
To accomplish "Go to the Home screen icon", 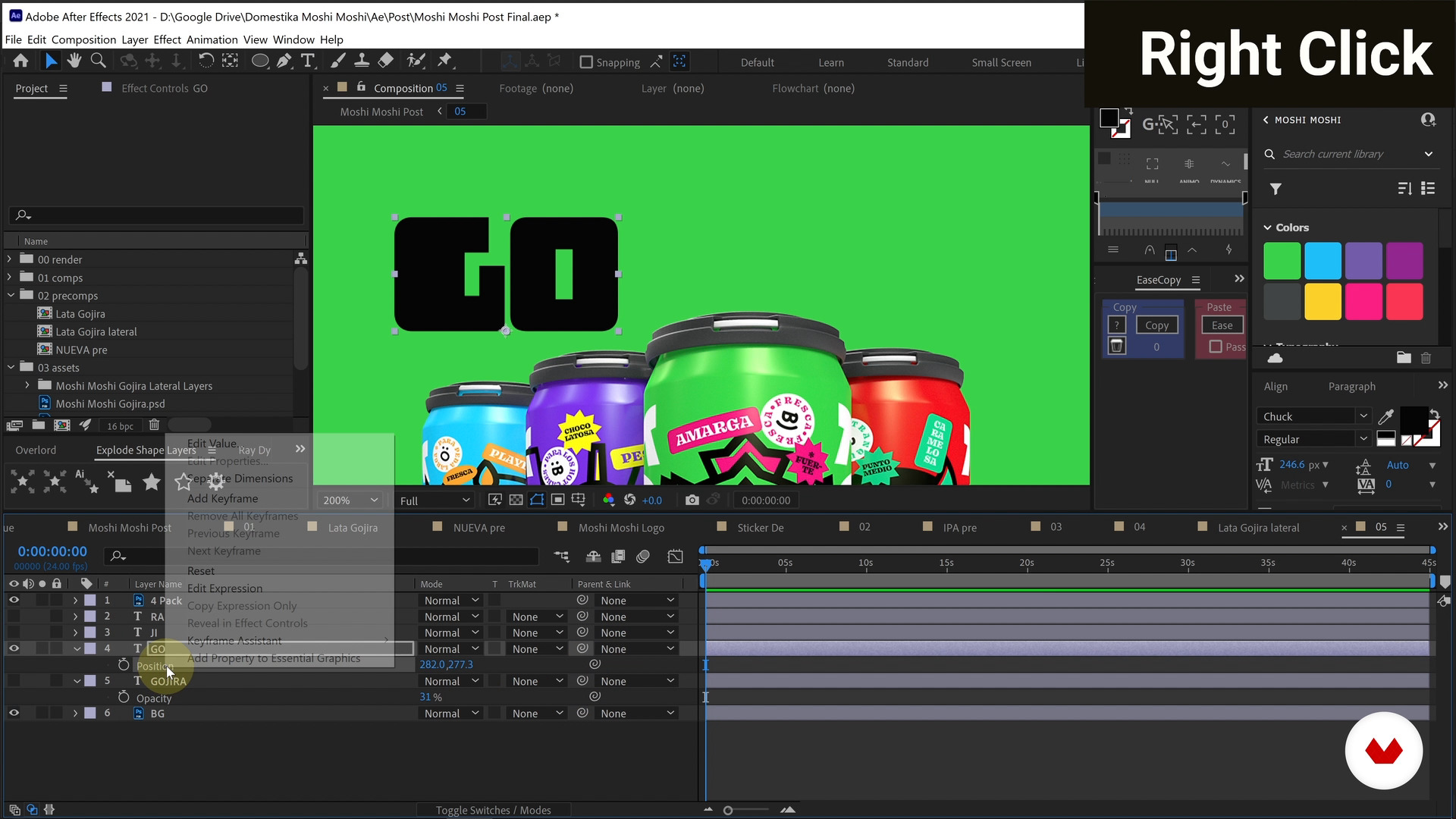I will [20, 61].
